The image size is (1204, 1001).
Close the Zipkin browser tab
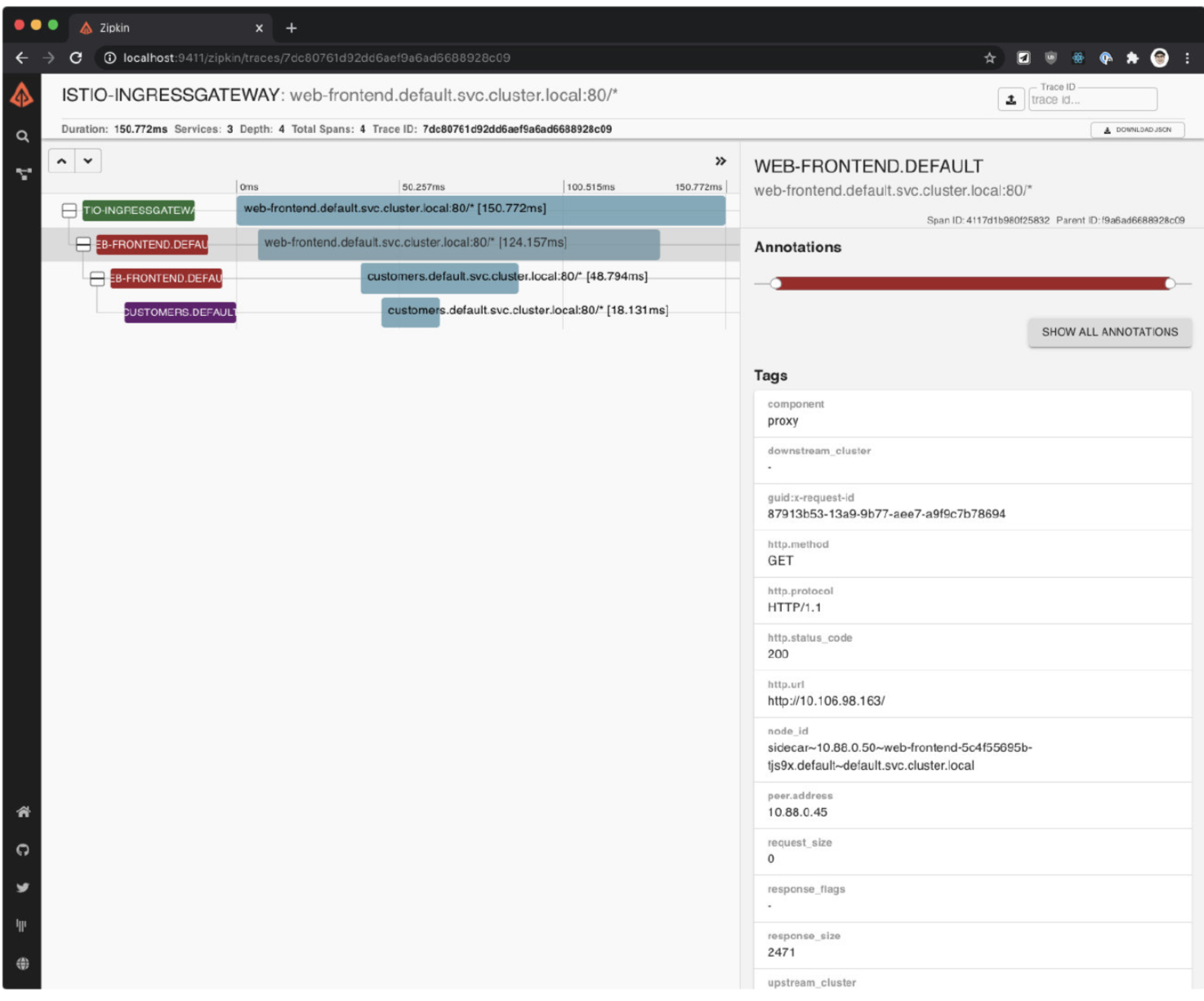click(x=259, y=28)
